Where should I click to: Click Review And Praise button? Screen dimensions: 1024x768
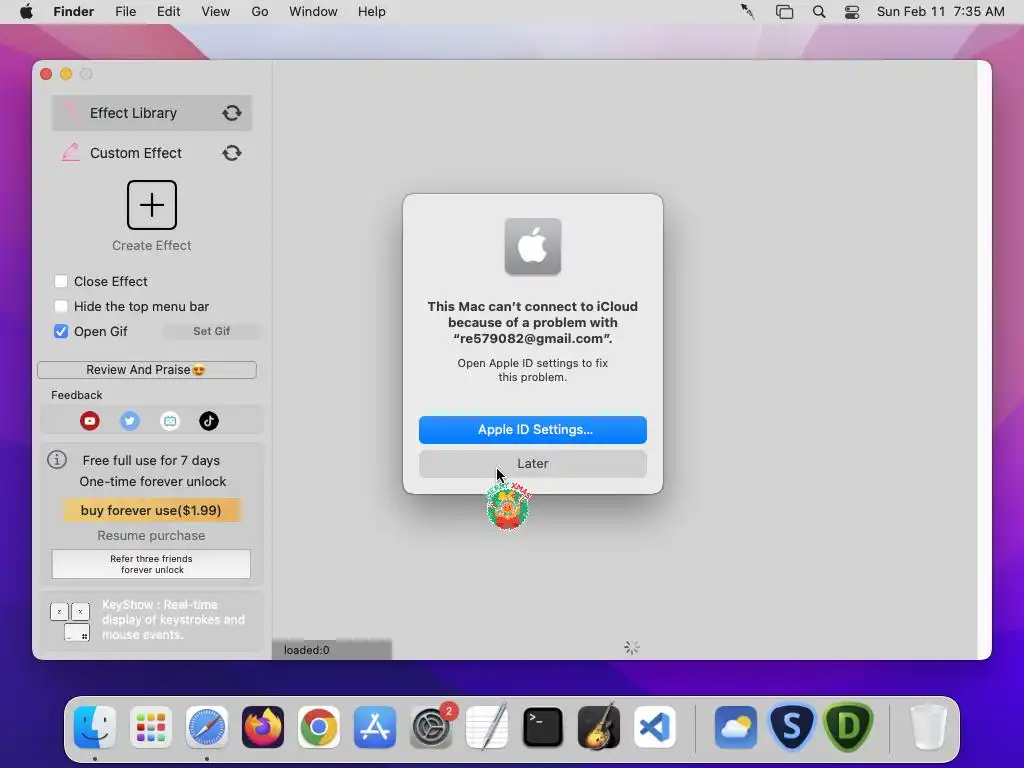[147, 370]
